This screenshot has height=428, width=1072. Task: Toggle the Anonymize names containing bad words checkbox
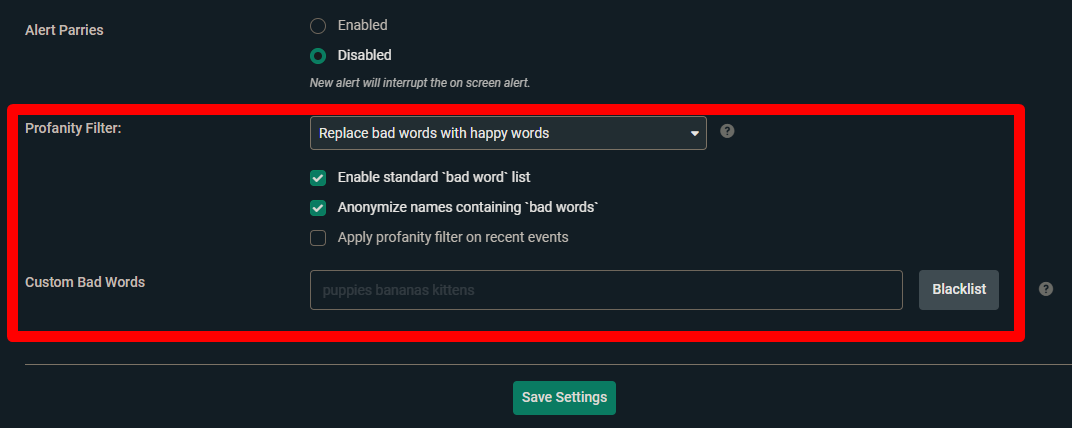[318, 208]
